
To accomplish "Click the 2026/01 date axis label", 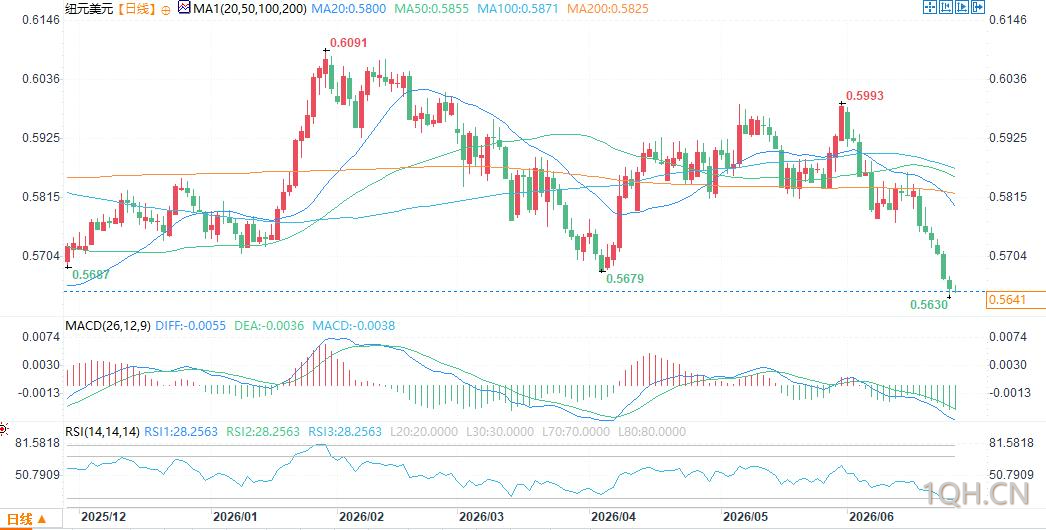I will point(235,517).
